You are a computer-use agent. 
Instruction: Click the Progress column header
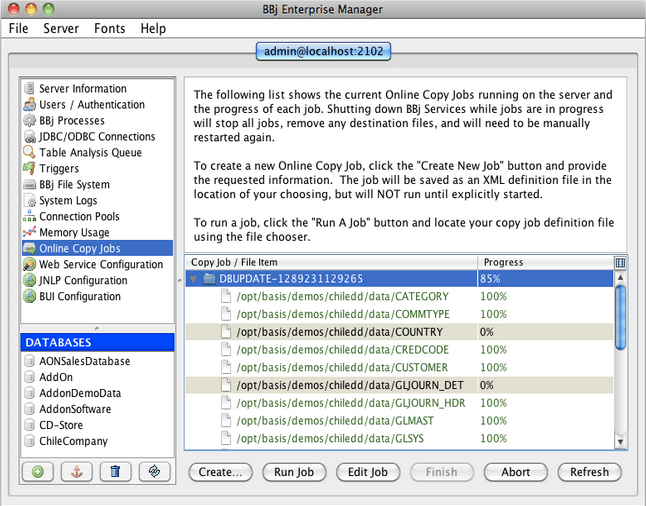[x=545, y=262]
